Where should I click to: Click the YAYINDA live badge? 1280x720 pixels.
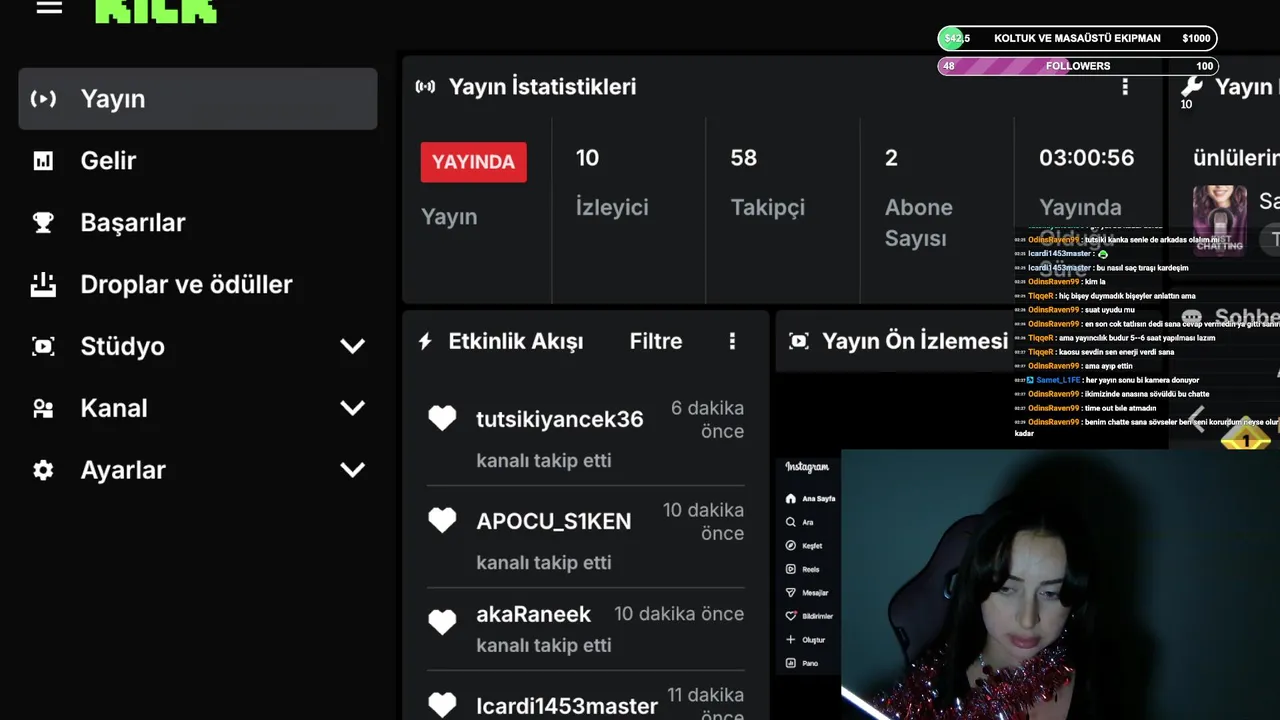[473, 162]
